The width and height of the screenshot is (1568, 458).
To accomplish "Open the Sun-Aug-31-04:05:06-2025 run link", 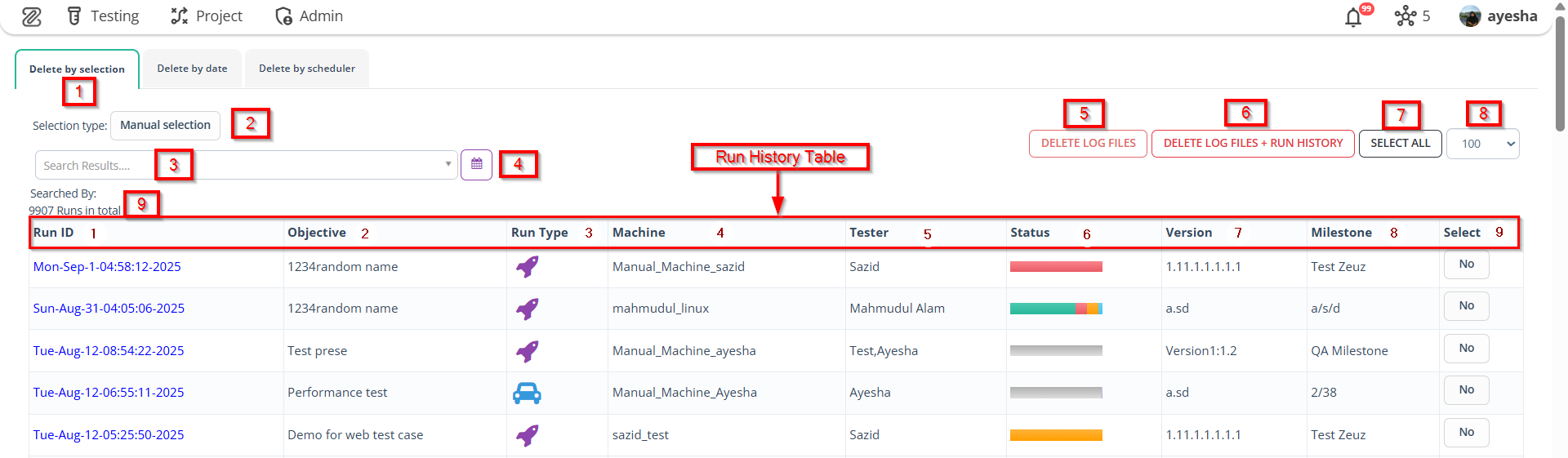I will (109, 309).
